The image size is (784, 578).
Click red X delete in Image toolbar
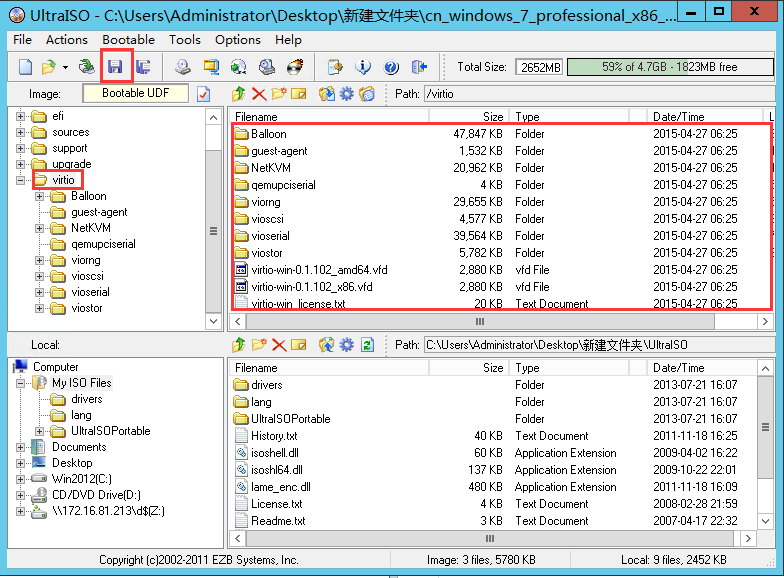259,94
